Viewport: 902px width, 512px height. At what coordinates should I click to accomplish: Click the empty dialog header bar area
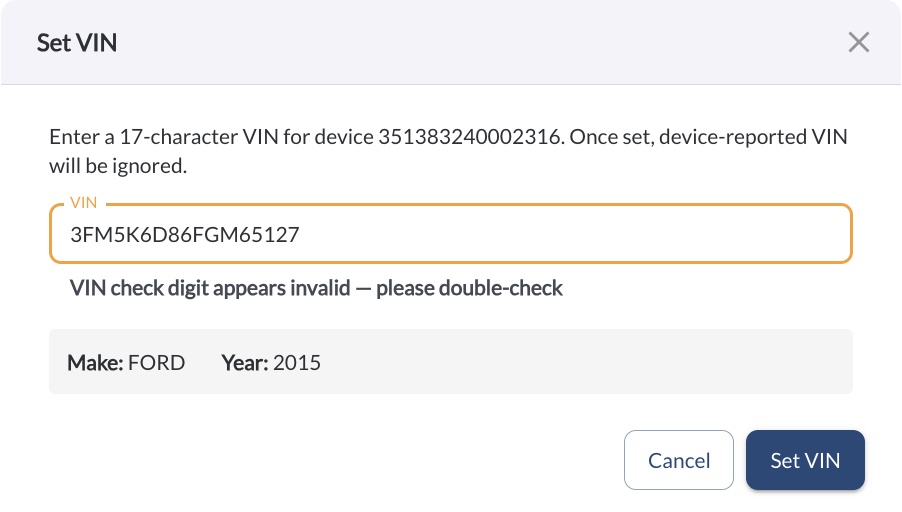coord(450,42)
